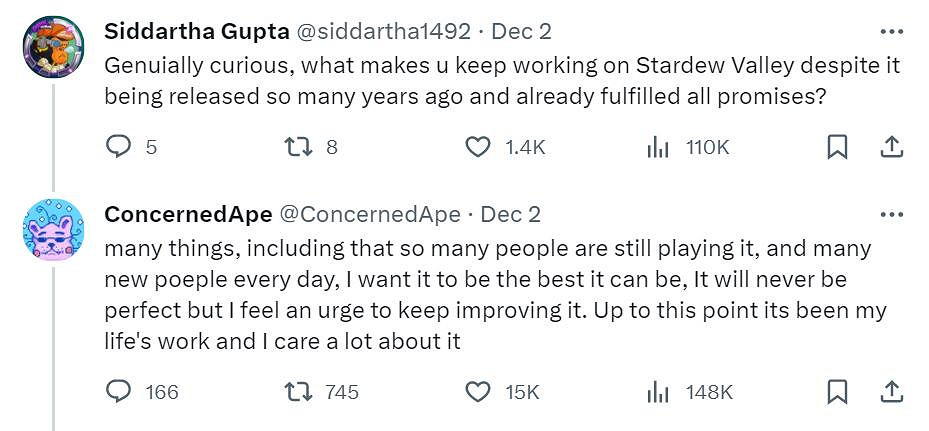
Task: Click ConcernedApe's pink bear avatar
Action: [52, 229]
